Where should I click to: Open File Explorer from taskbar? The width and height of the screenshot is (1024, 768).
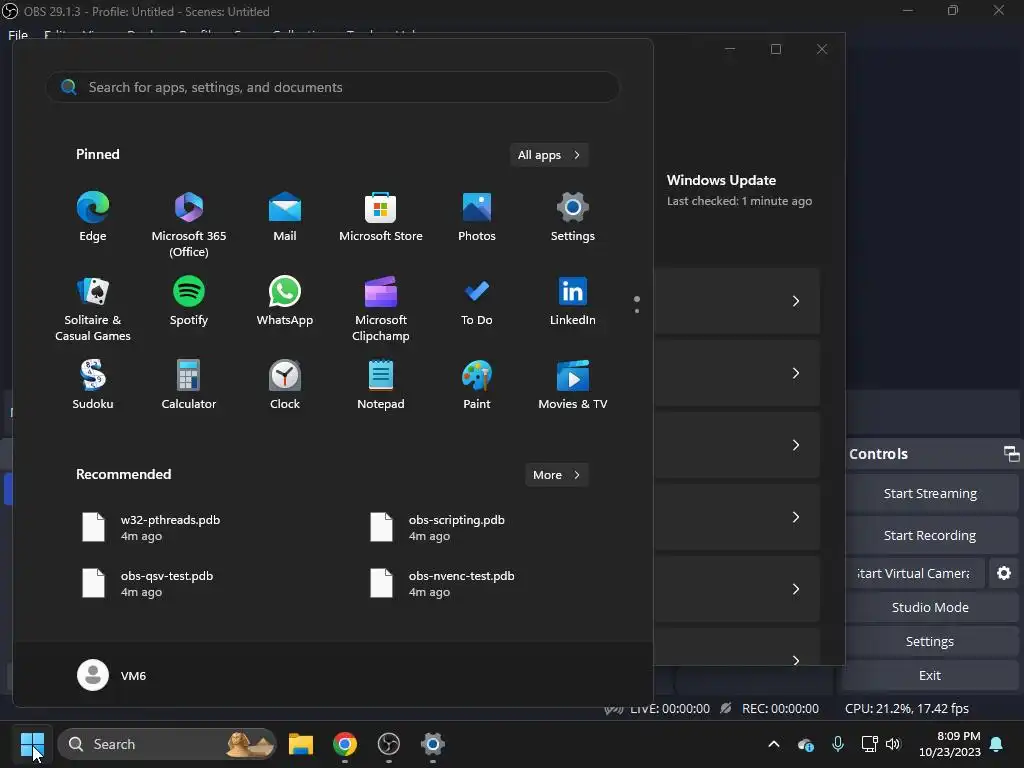301,744
